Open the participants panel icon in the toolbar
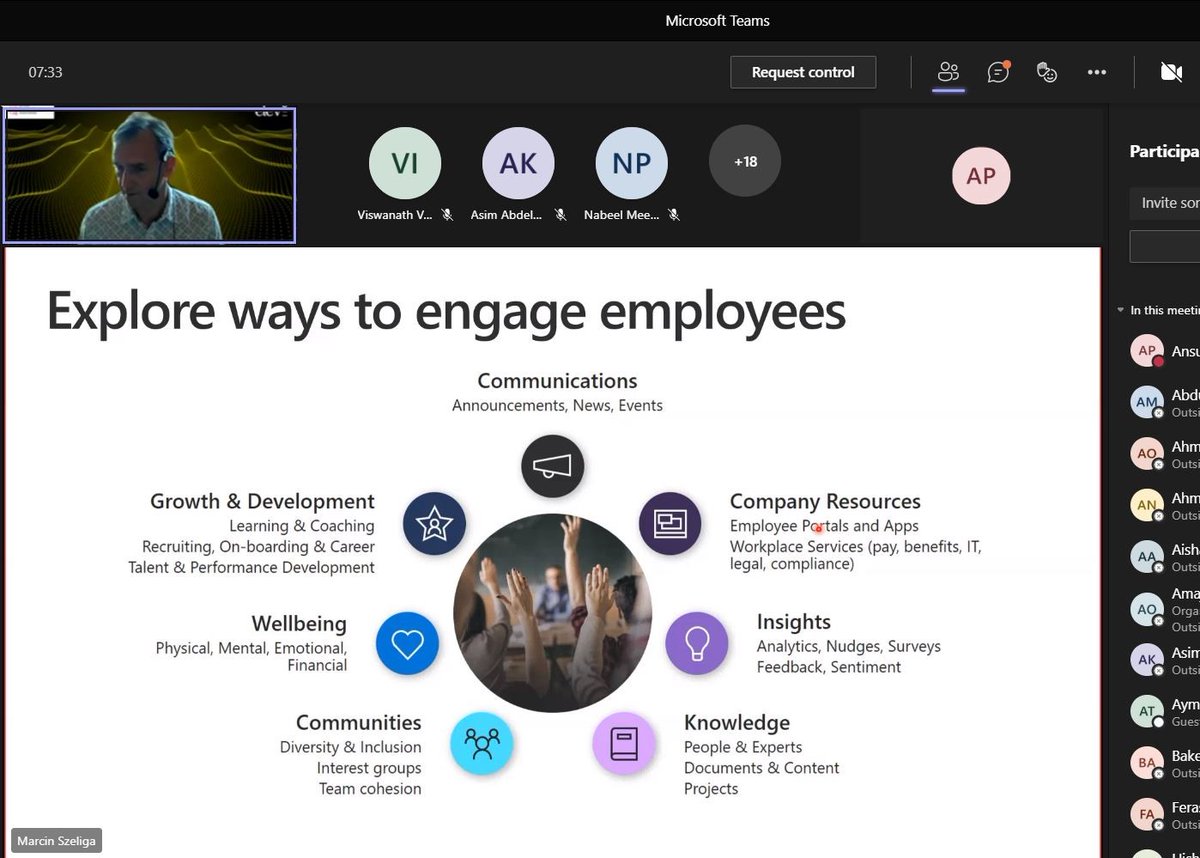 click(x=948, y=72)
